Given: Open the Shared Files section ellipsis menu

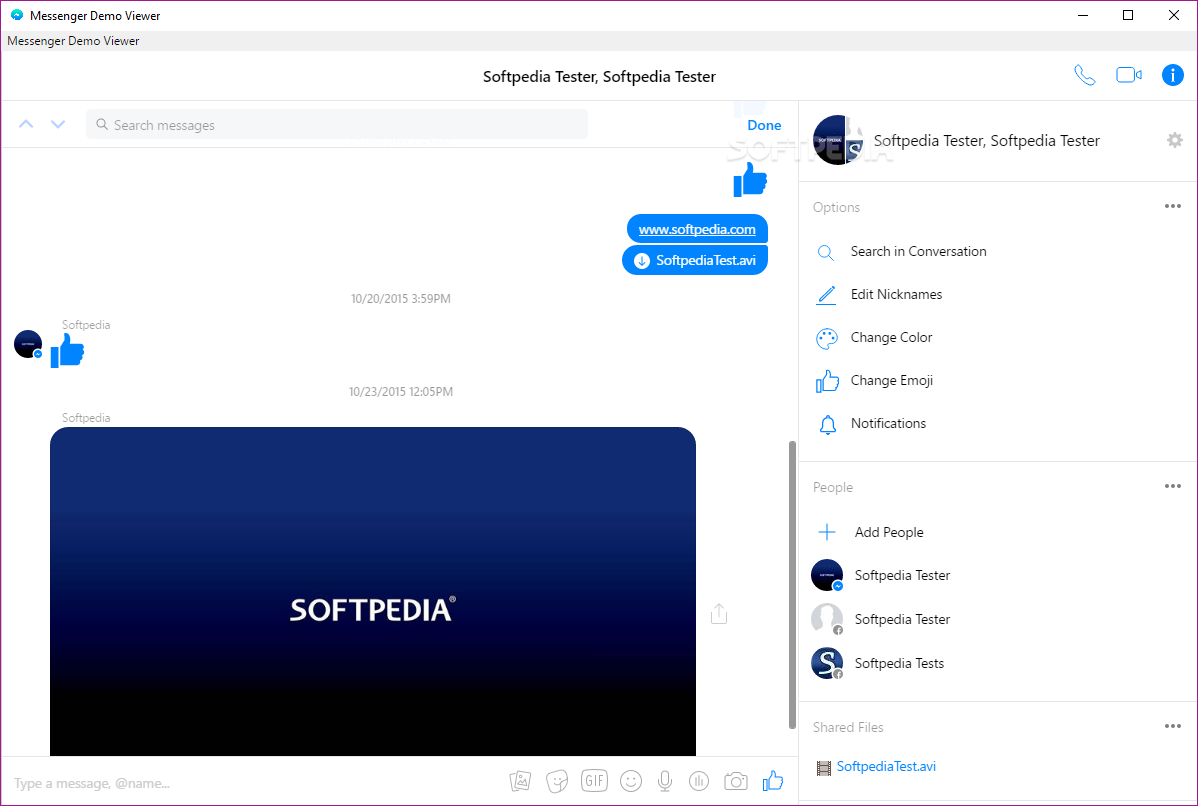Looking at the screenshot, I should click(x=1173, y=726).
